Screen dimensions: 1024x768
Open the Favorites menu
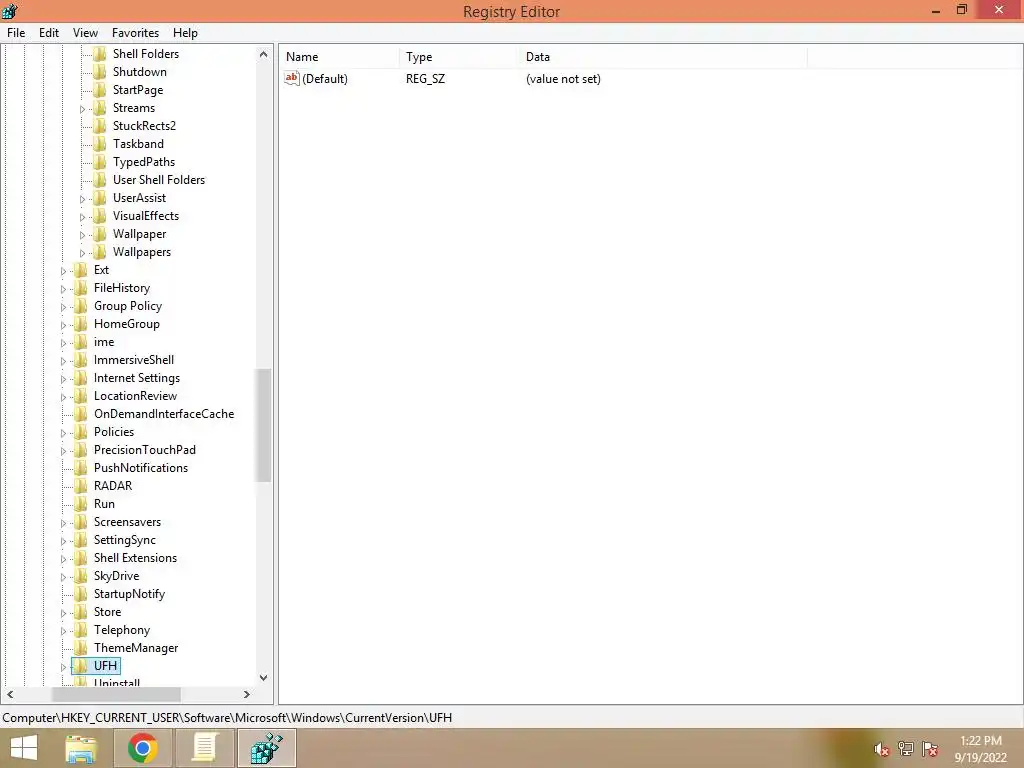pos(135,33)
